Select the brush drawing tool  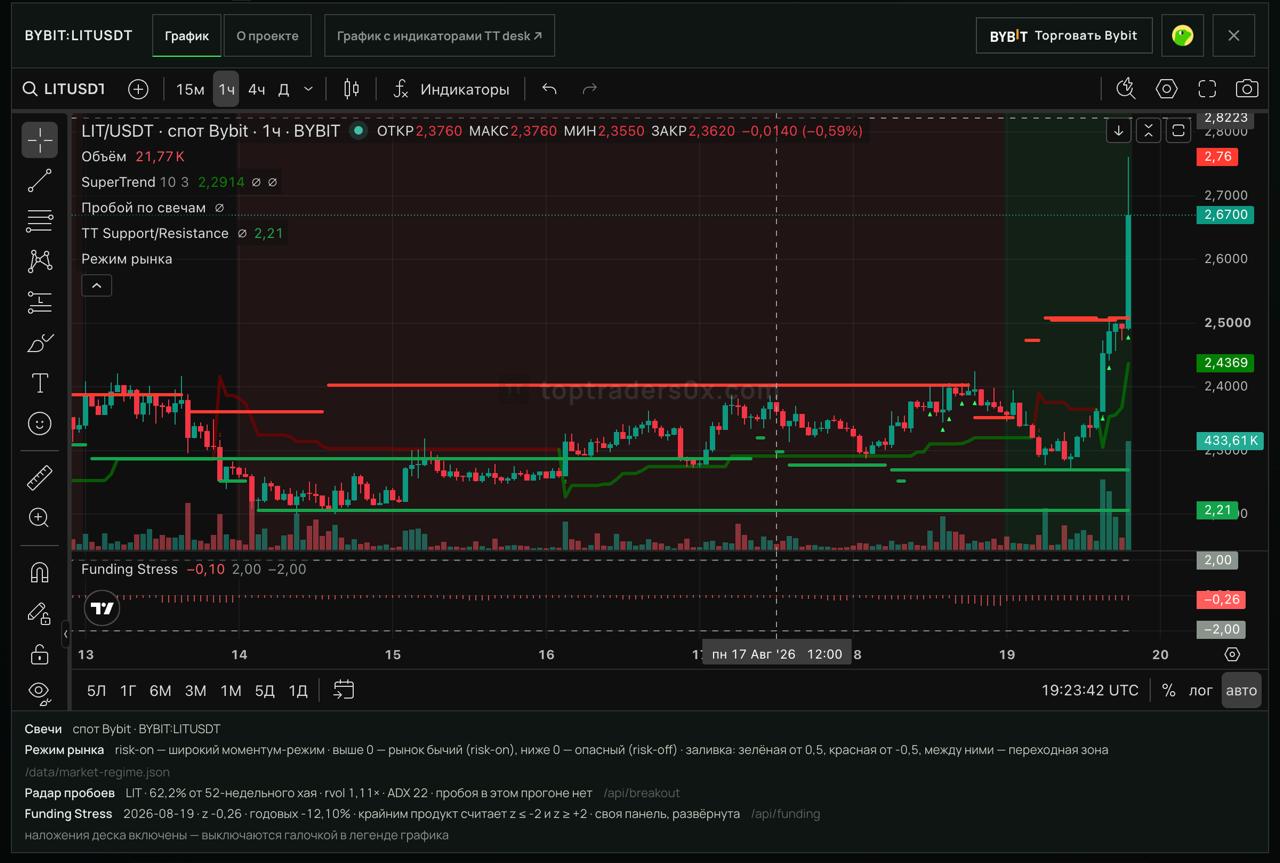40,343
